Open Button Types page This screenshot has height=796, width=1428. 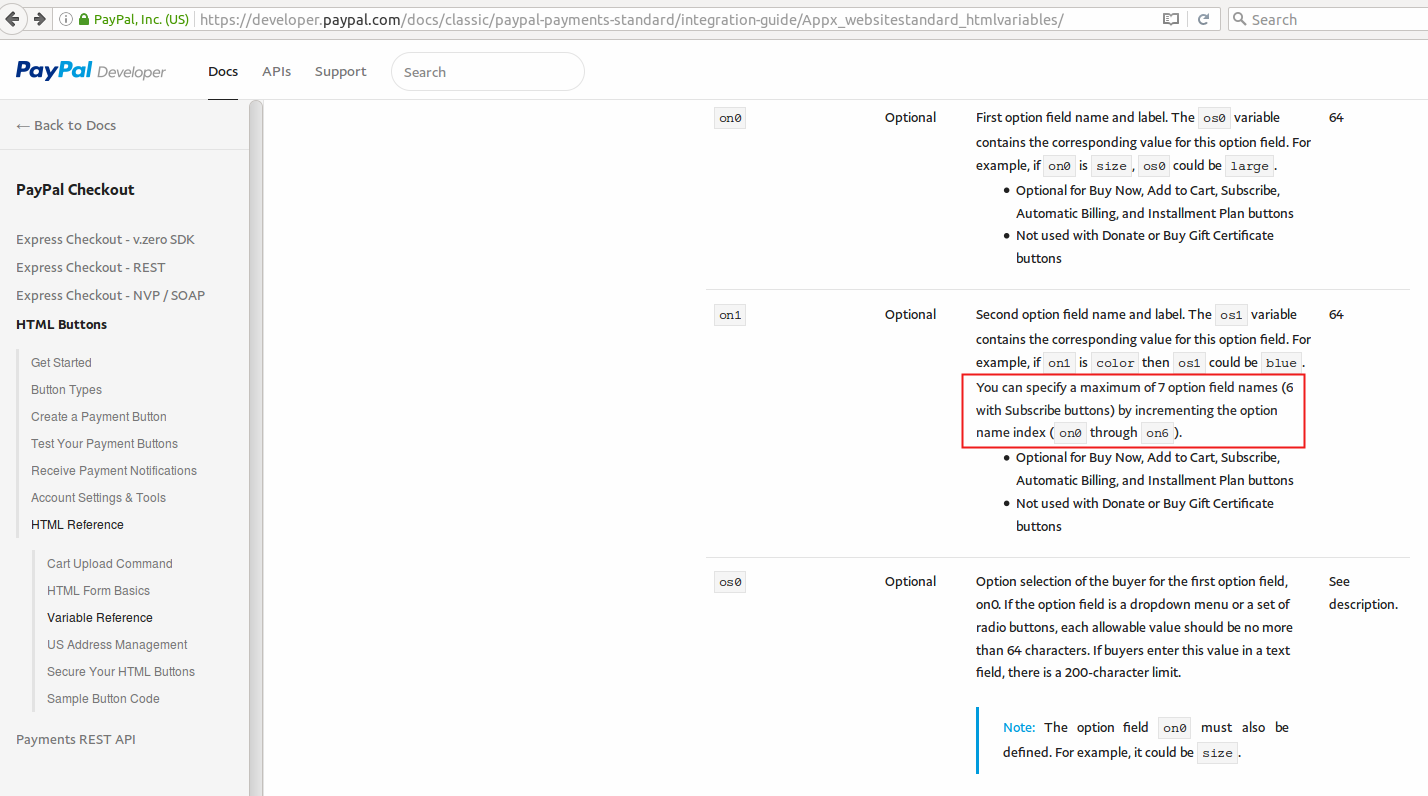pos(66,389)
